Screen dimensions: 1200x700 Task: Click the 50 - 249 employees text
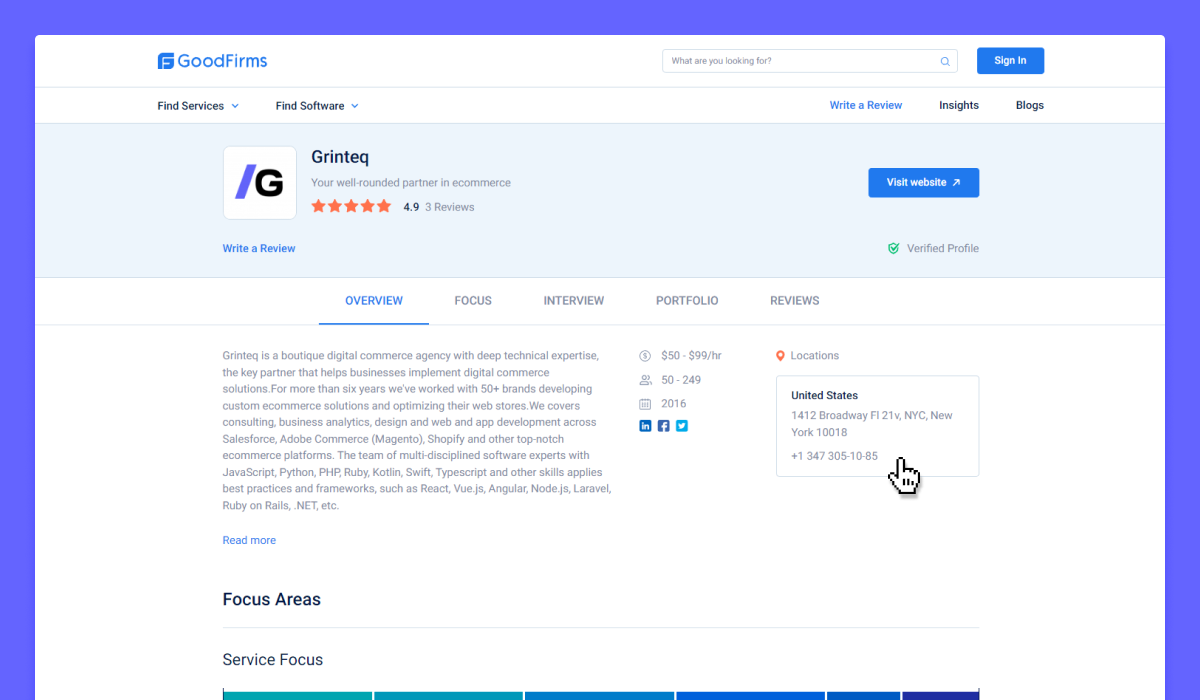[x=681, y=380]
